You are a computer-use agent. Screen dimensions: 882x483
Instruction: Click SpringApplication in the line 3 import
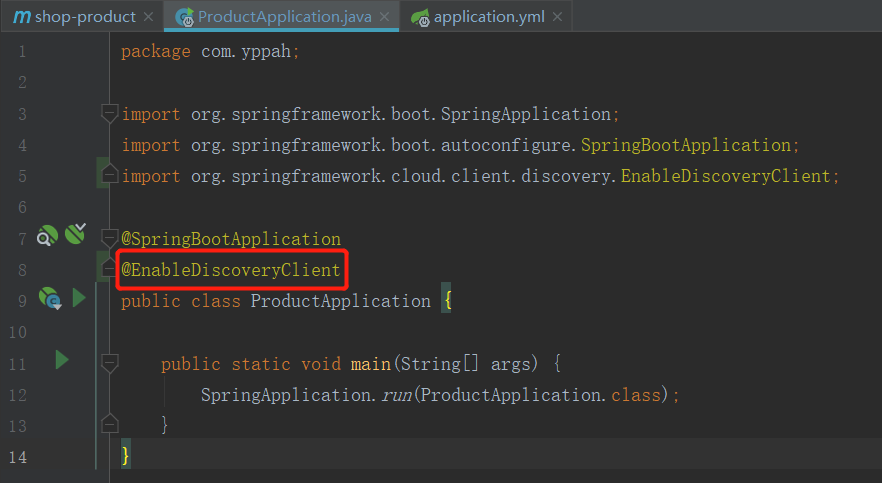click(x=525, y=114)
